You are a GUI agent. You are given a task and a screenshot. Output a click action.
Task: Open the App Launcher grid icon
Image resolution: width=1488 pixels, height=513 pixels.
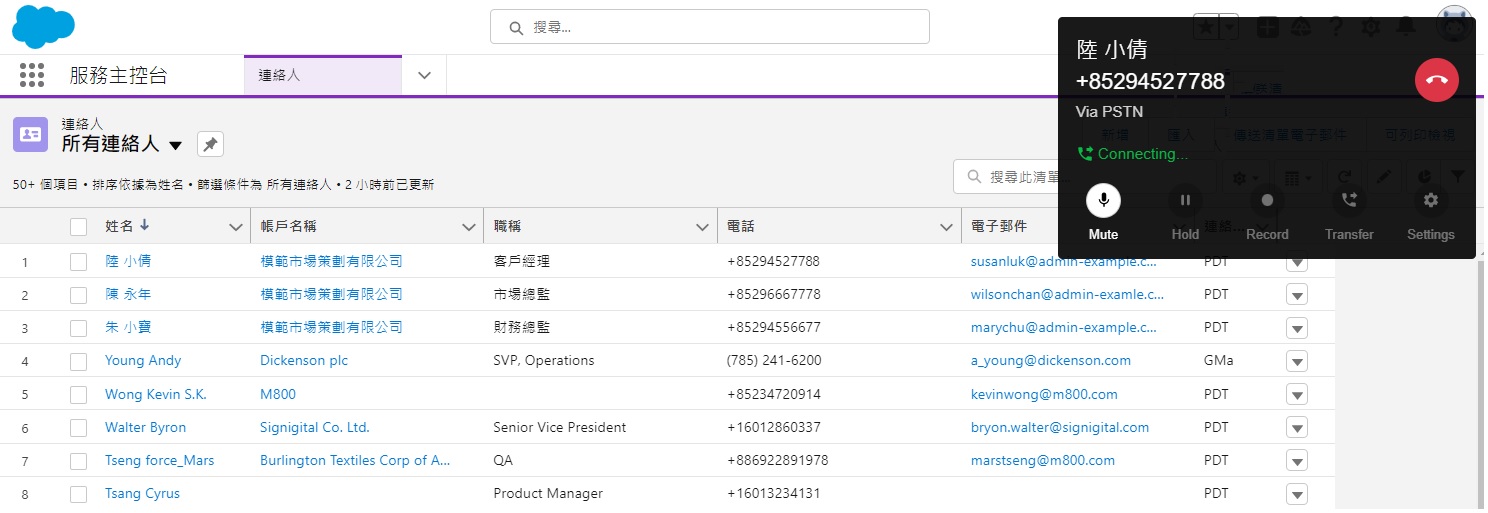[x=32, y=75]
